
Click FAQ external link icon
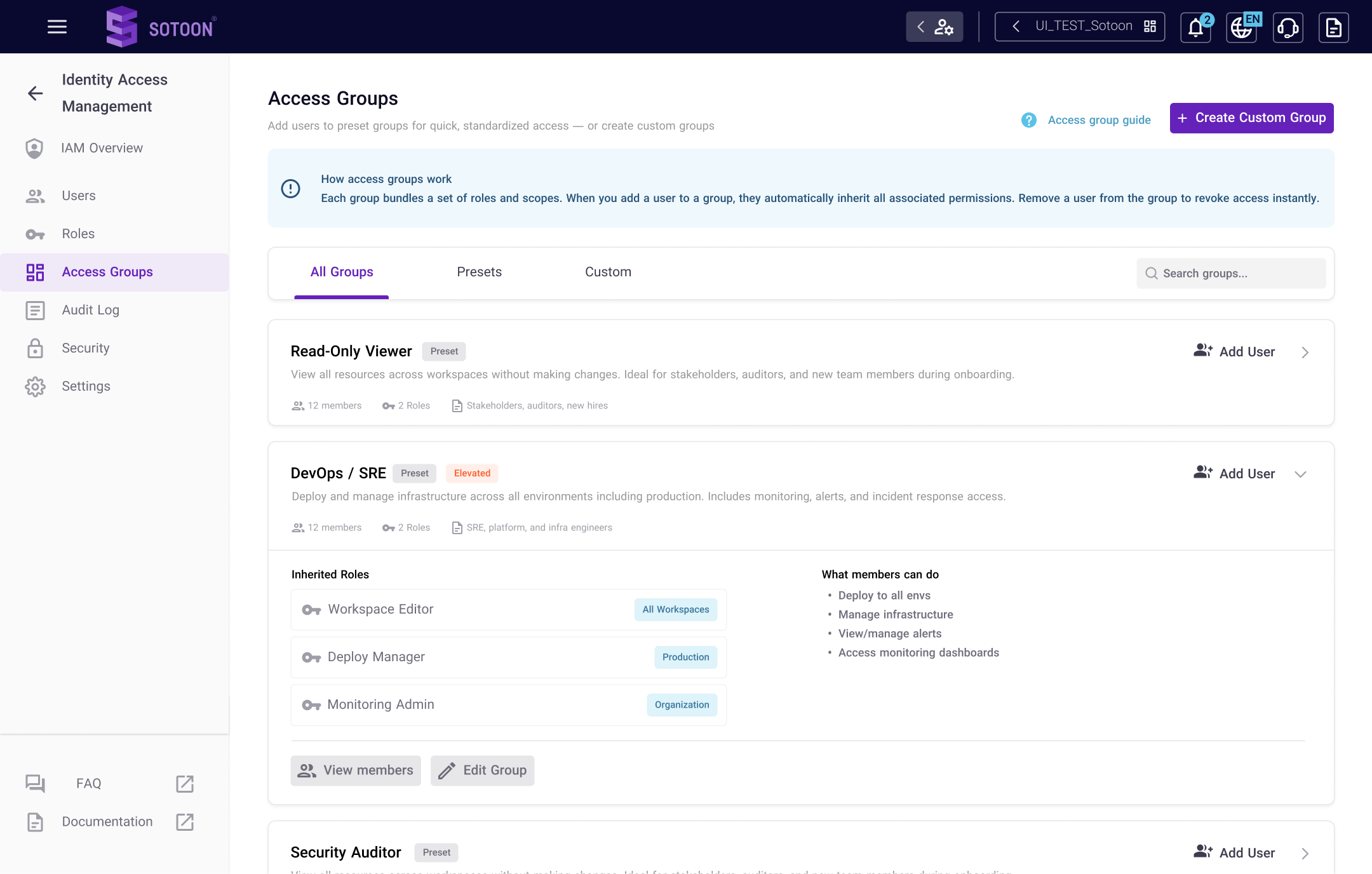[x=185, y=784]
